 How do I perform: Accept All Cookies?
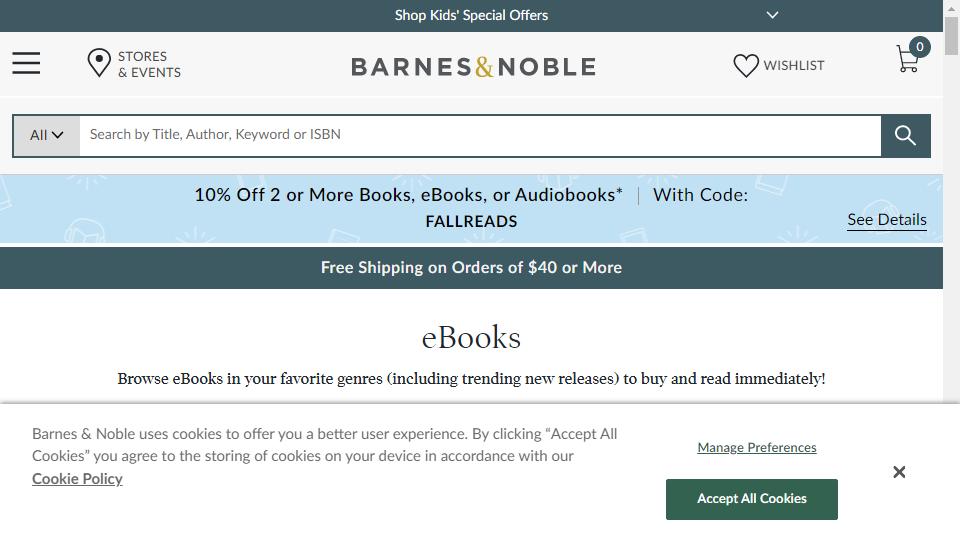(x=752, y=498)
